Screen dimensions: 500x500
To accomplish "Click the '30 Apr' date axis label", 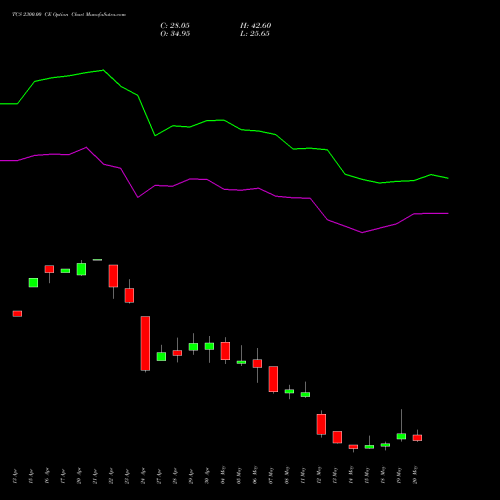I will 207,476.
